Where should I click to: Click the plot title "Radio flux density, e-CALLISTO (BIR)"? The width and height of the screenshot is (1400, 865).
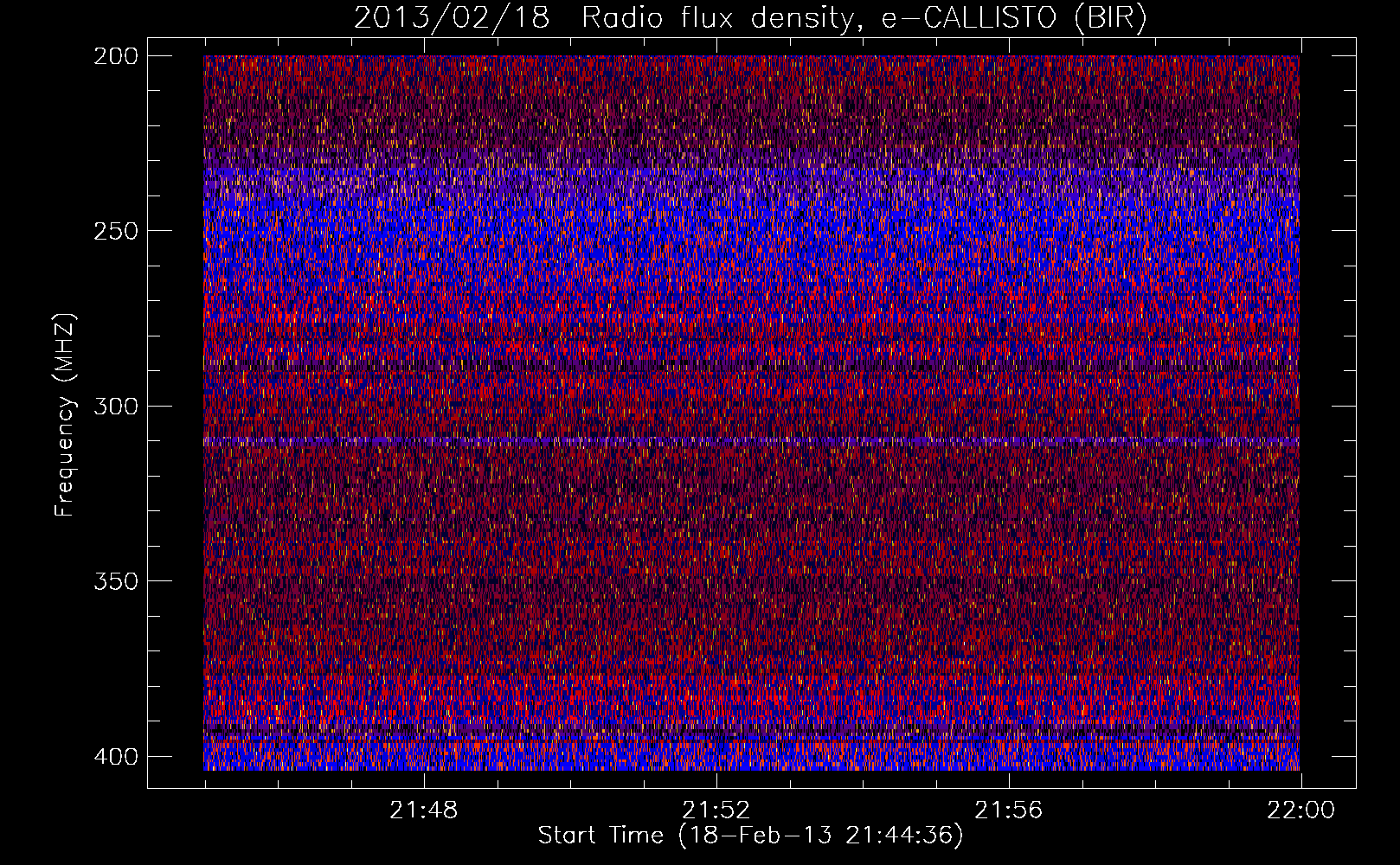(864, 18)
